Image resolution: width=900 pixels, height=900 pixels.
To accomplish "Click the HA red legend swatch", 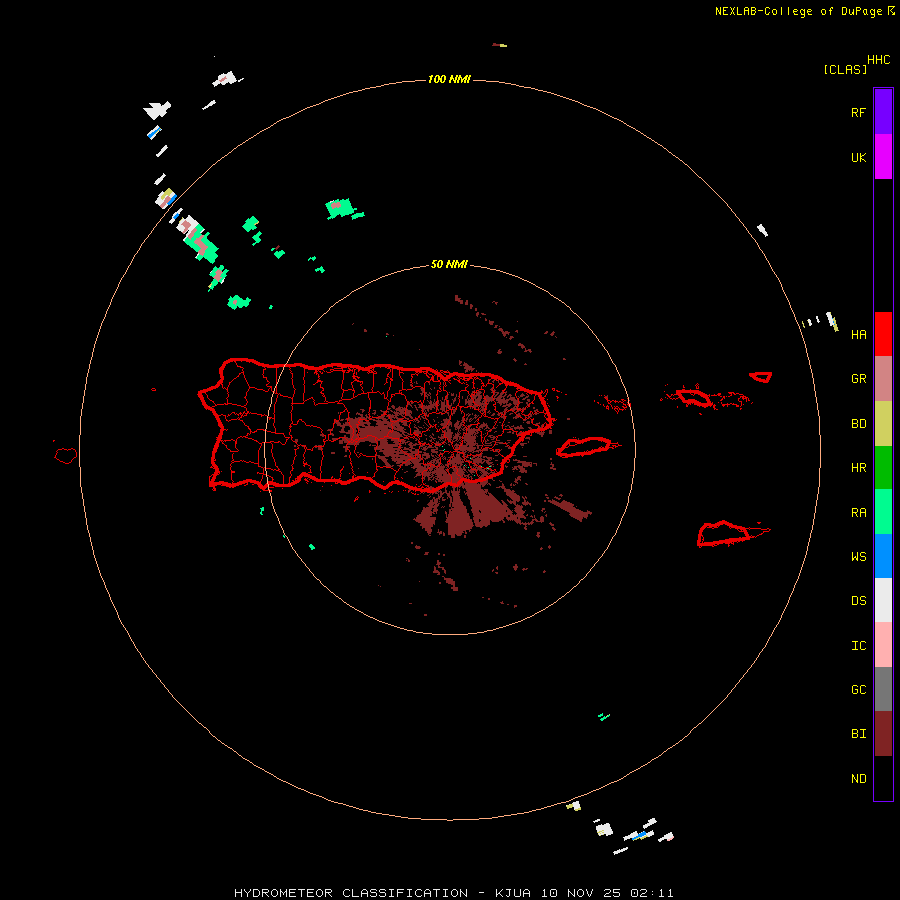I will (883, 334).
